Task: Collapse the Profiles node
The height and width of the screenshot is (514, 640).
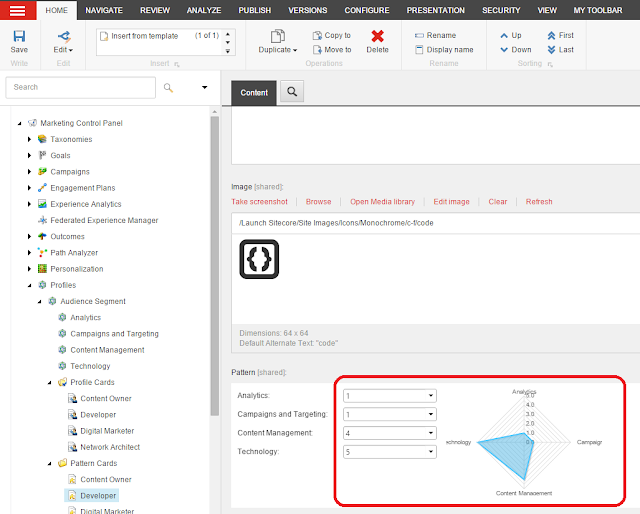Action: pos(29,285)
